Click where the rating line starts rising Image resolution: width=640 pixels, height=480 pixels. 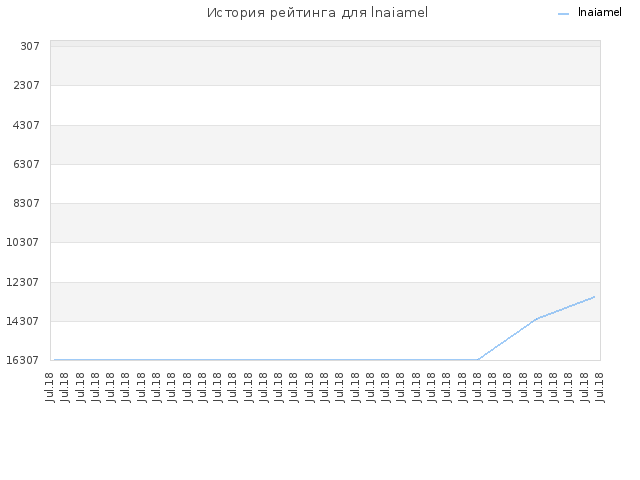tap(478, 360)
